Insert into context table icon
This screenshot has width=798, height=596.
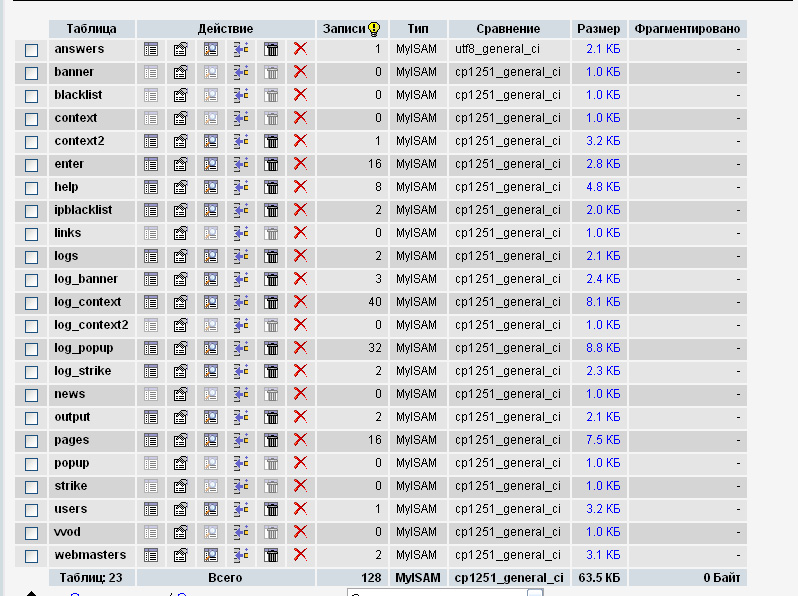point(241,118)
